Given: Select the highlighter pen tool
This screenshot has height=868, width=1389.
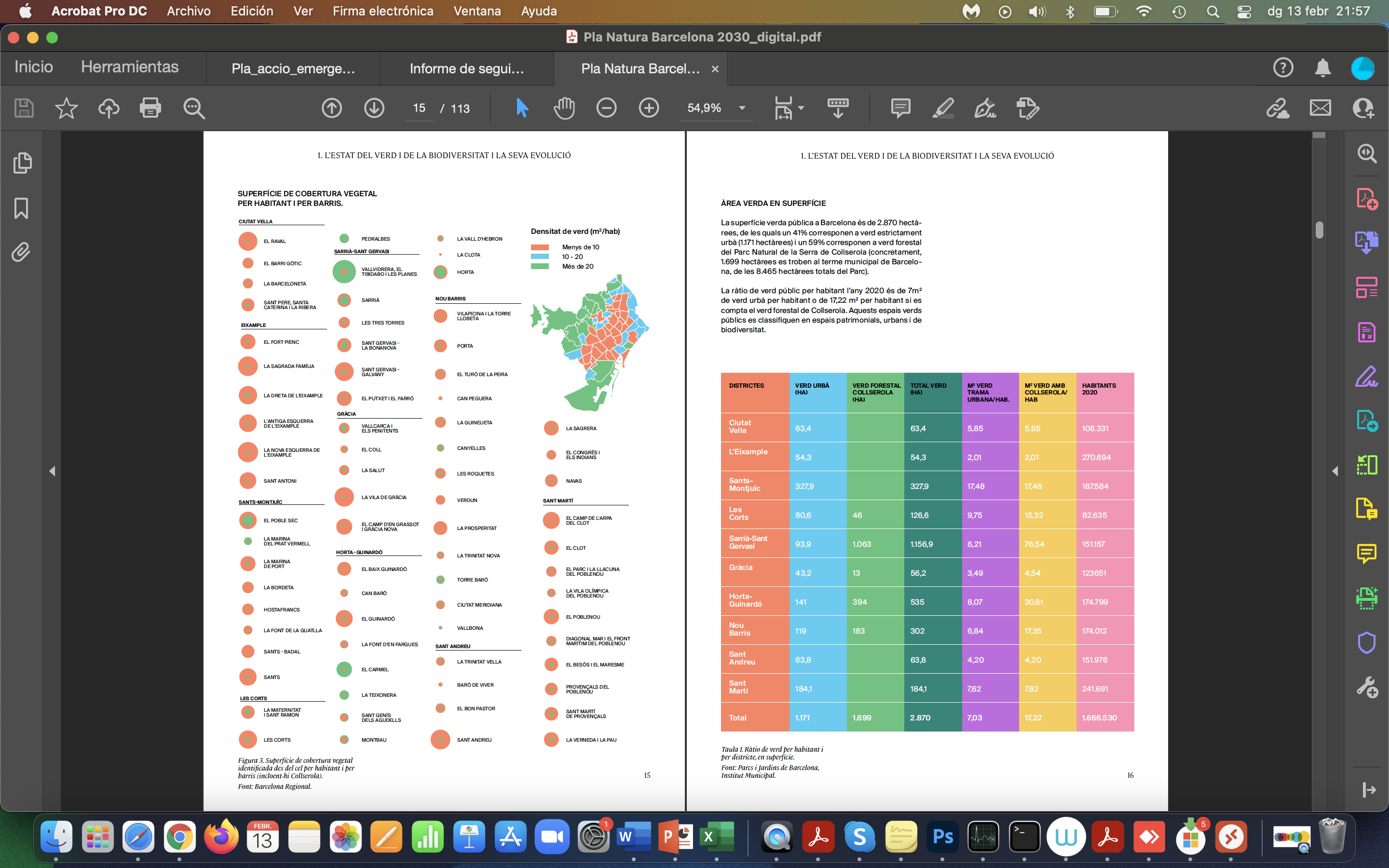Looking at the screenshot, I should 942,108.
